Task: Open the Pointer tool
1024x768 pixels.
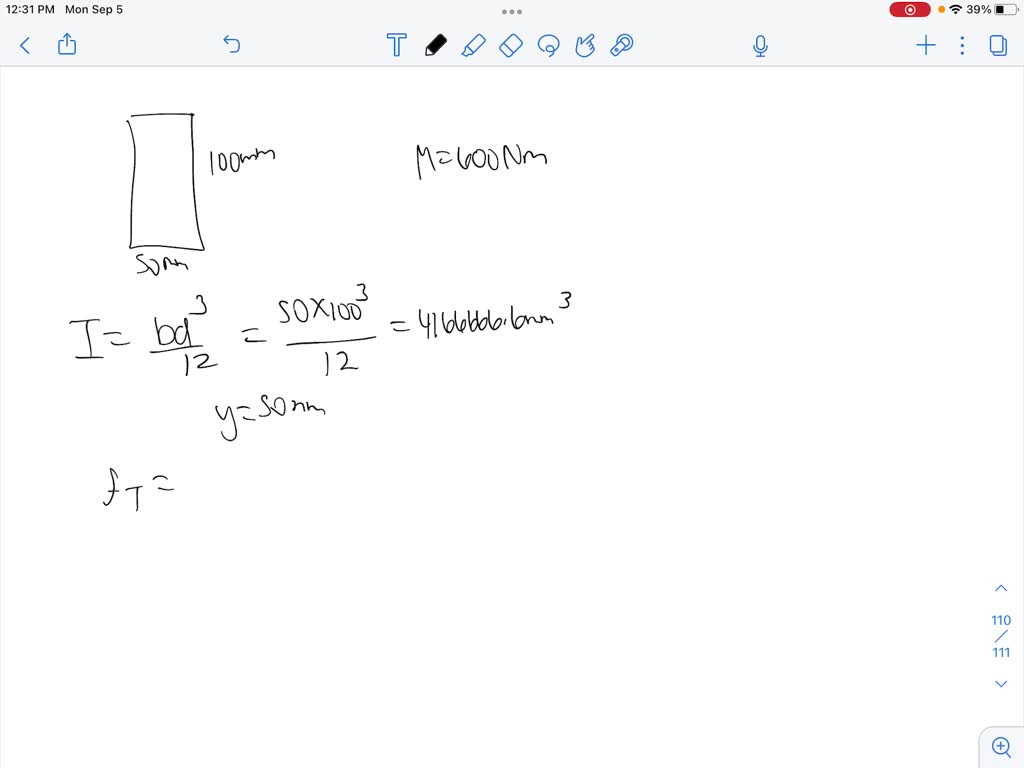Action: tap(621, 45)
